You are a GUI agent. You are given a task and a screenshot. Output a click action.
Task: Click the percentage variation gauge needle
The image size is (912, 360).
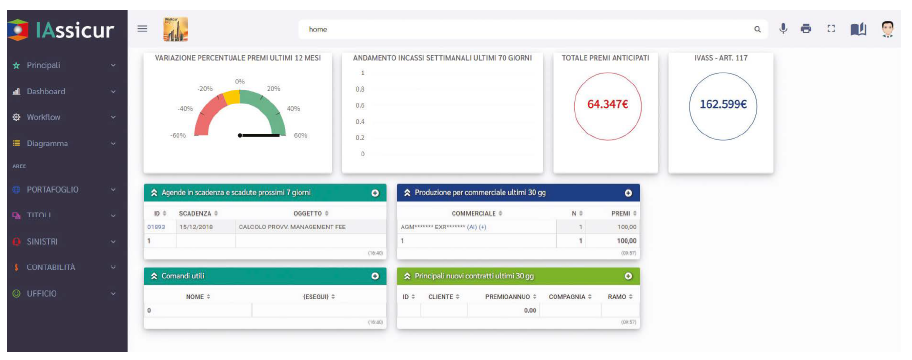pos(260,136)
